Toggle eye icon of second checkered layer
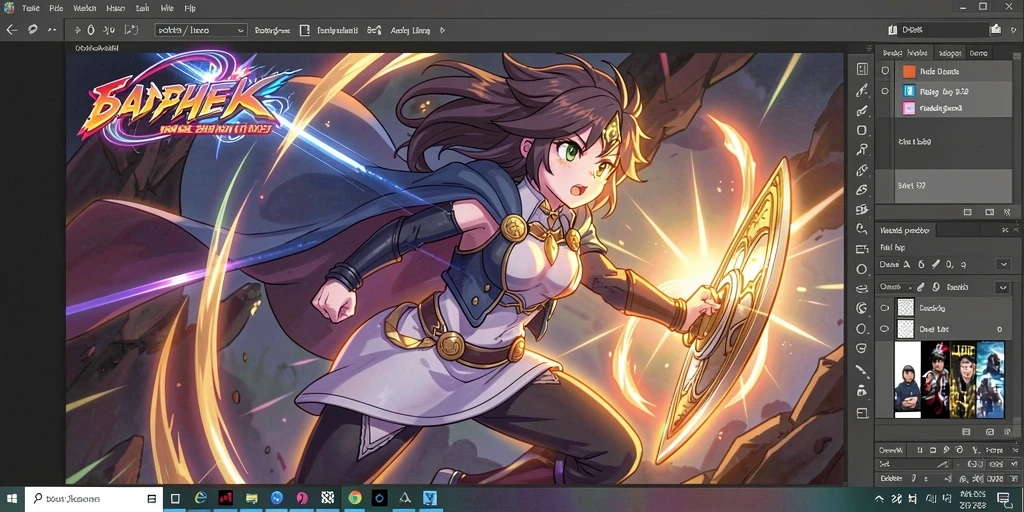The height and width of the screenshot is (512, 1024). 885,329
